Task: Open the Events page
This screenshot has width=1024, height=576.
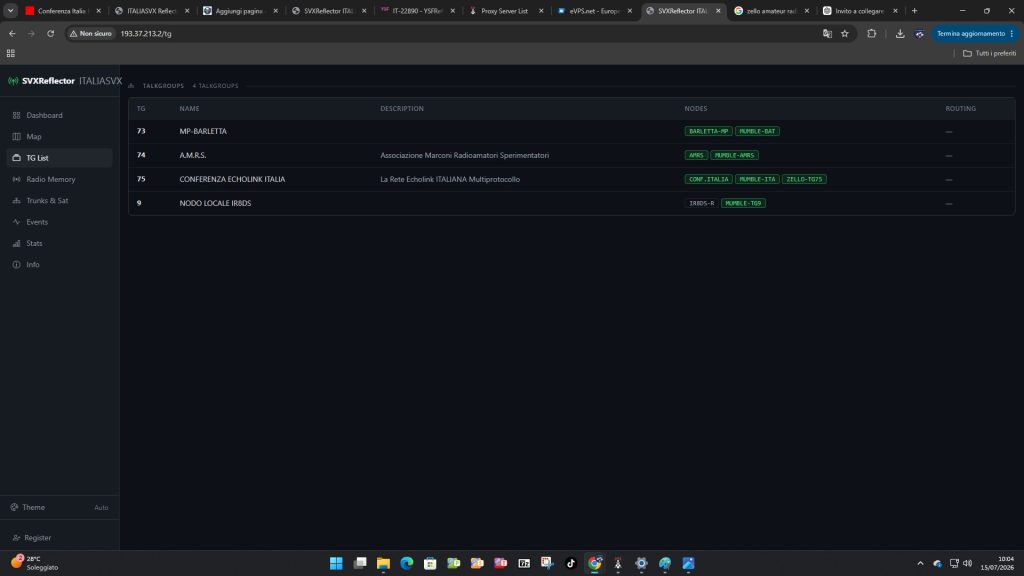Action: click(59, 222)
